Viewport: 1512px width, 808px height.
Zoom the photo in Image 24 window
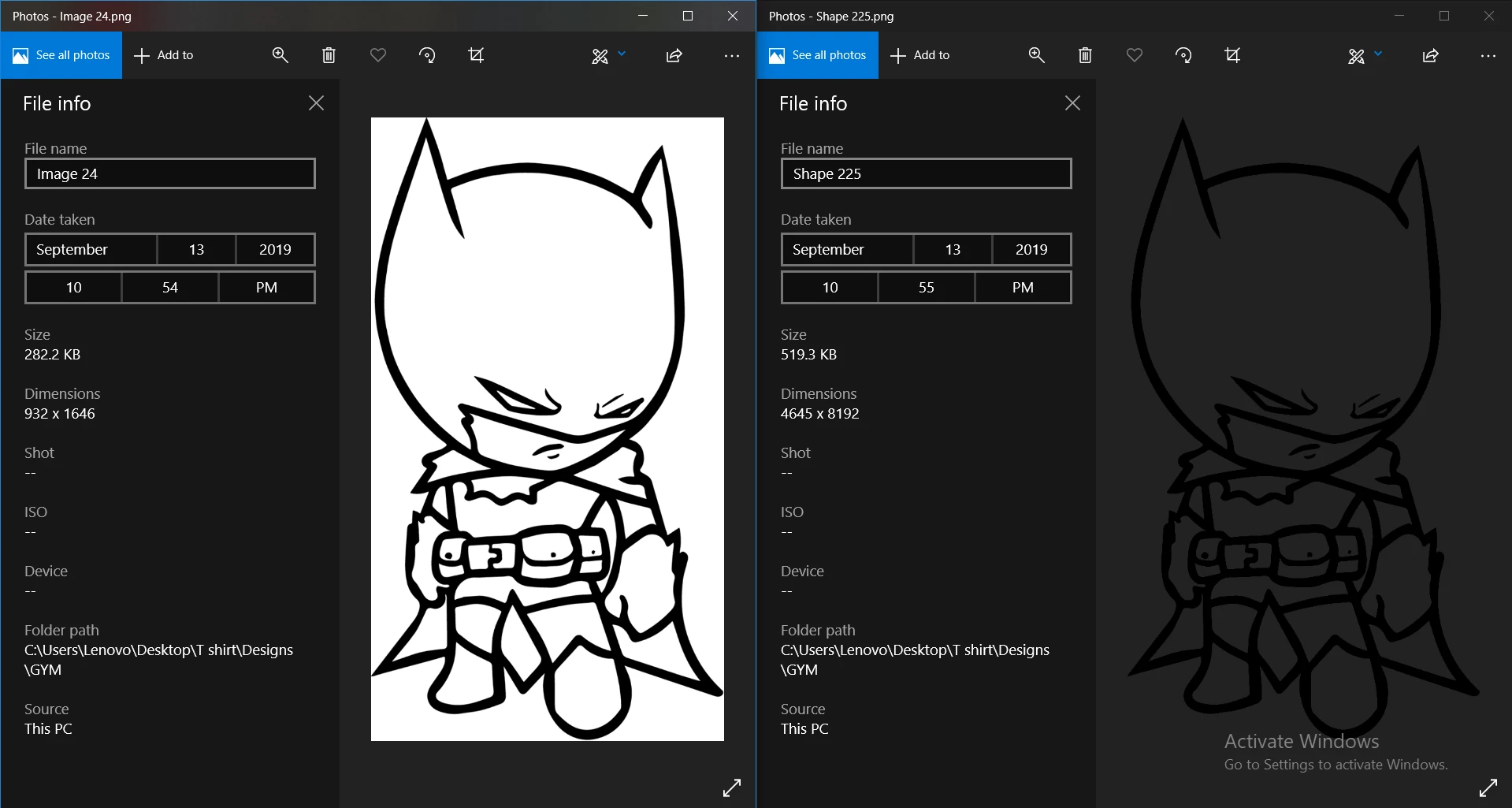tap(280, 55)
